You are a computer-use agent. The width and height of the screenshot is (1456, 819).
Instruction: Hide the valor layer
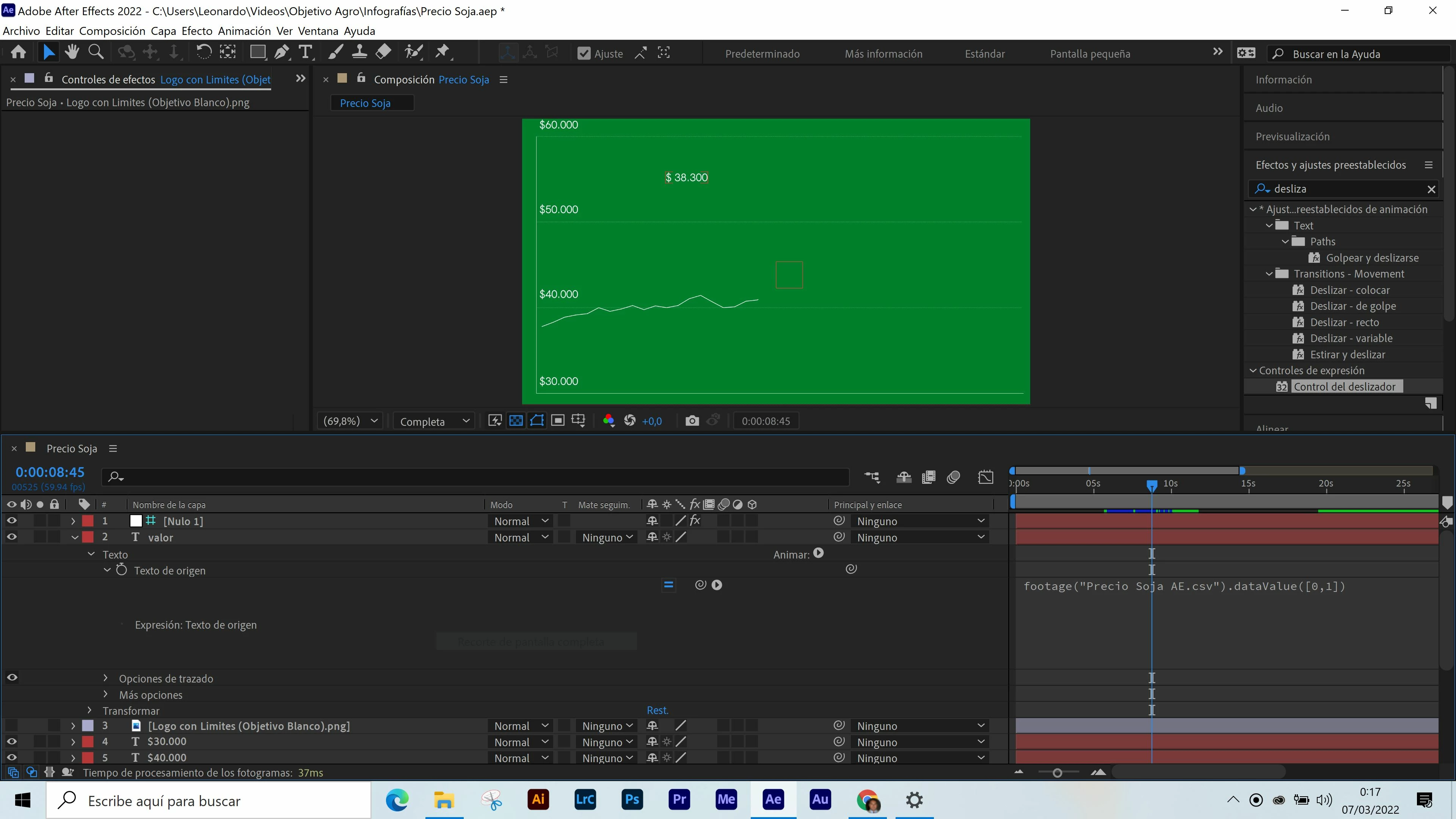[11, 537]
